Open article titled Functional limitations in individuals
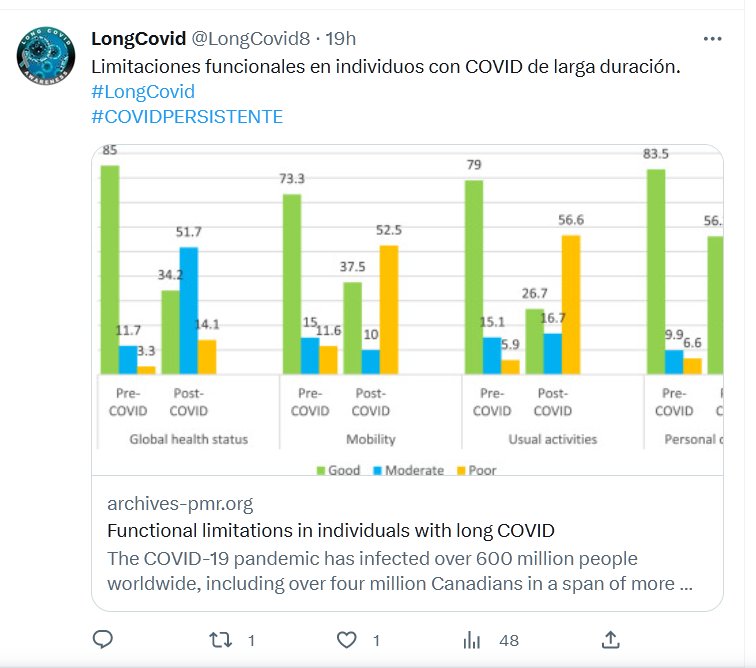This screenshot has height=668, width=756. tap(330, 530)
